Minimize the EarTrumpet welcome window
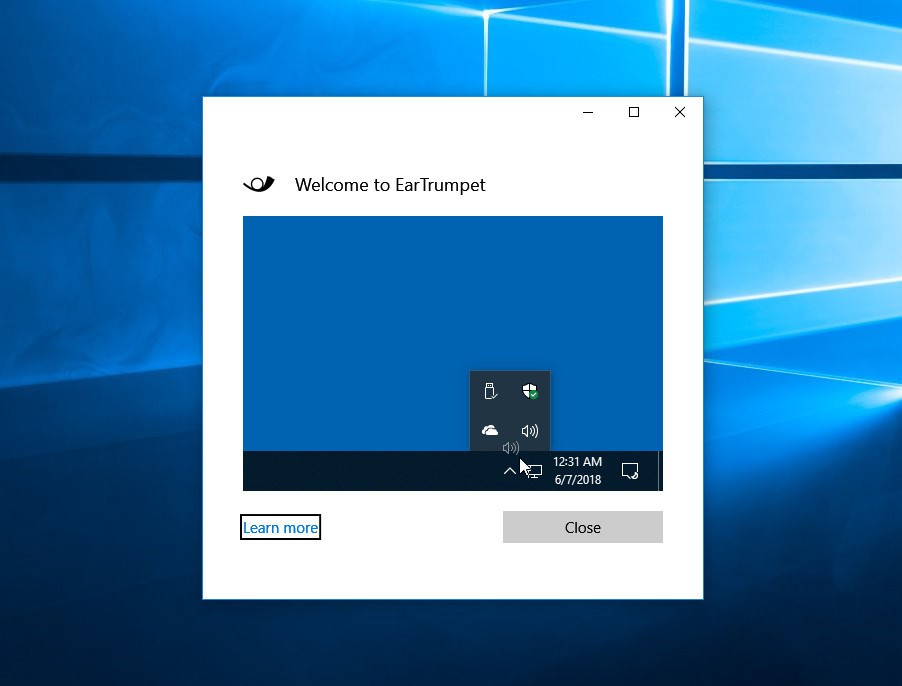Viewport: 902px width, 686px height. pyautogui.click(x=588, y=112)
